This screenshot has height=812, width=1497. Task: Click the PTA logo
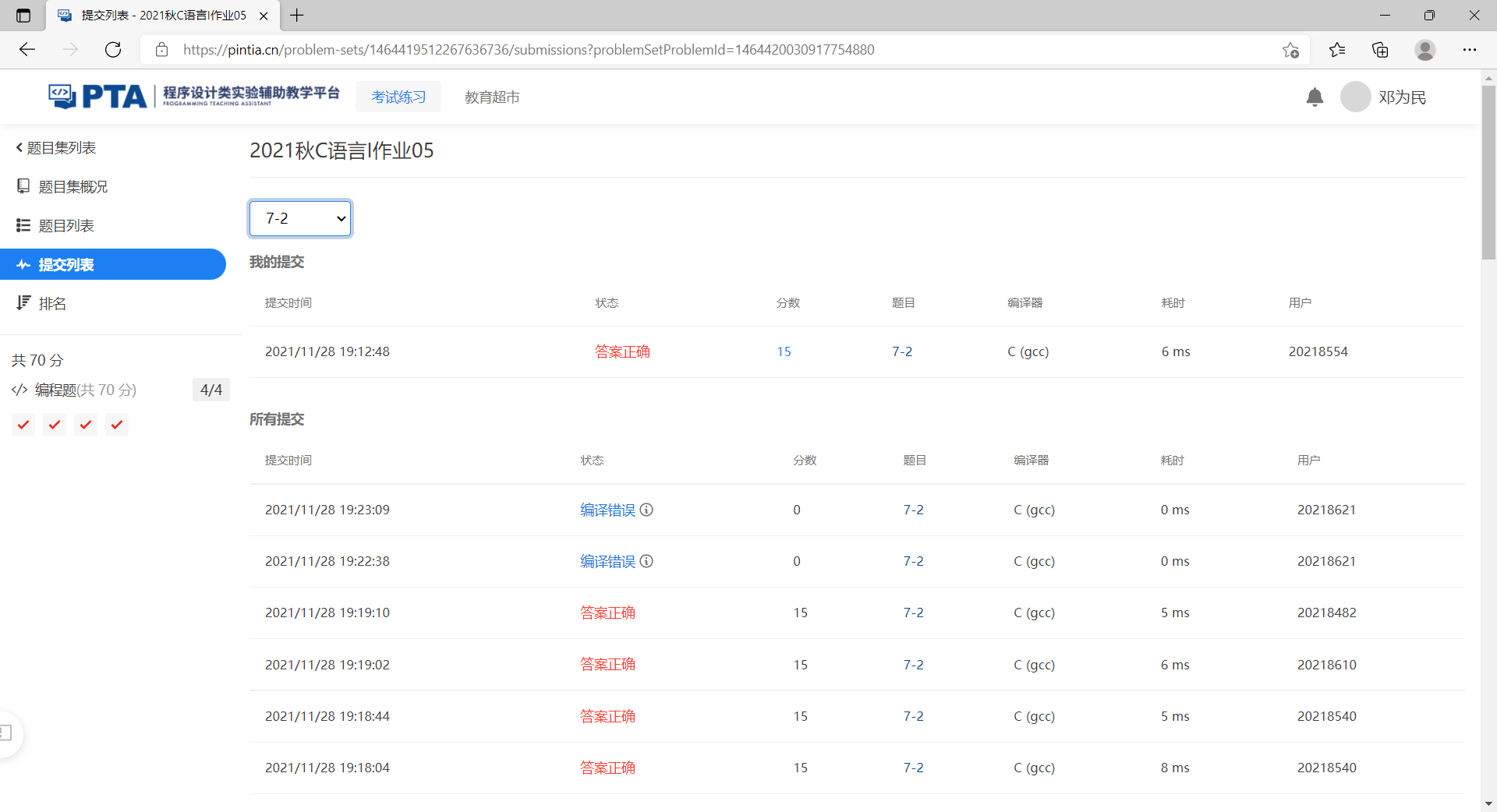(x=193, y=96)
